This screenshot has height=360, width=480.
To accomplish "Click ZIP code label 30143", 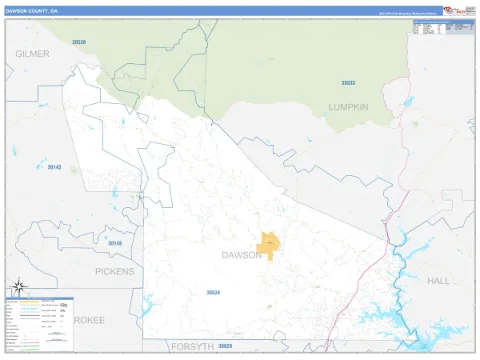I will [54, 167].
